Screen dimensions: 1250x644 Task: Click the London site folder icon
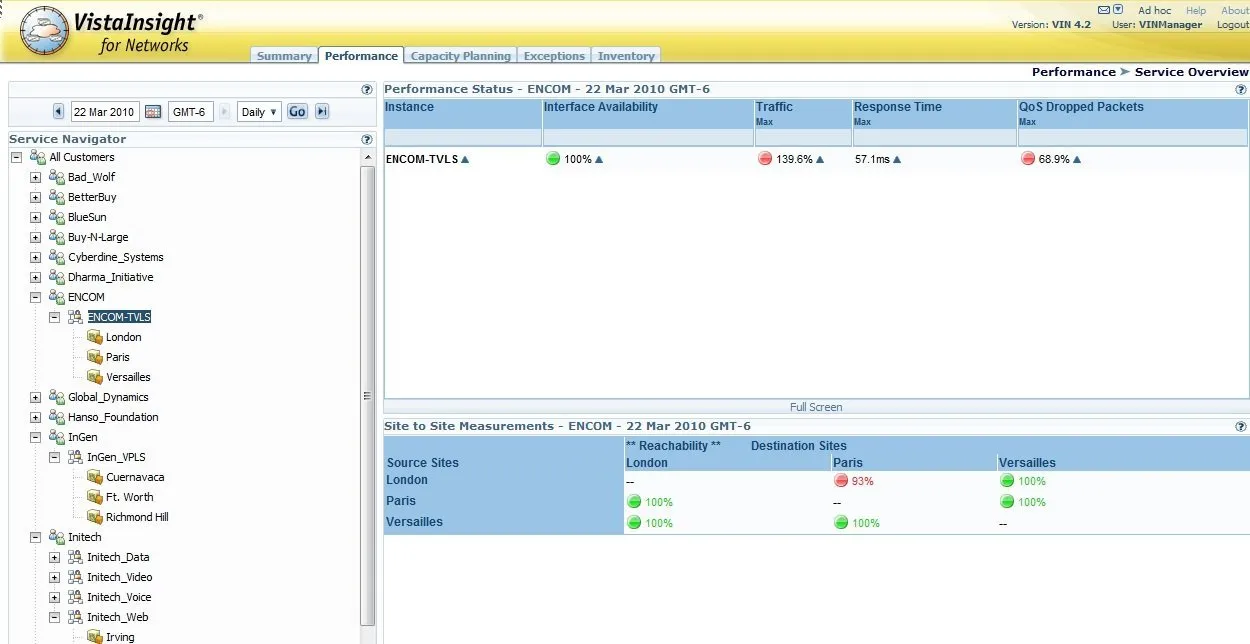coord(95,337)
